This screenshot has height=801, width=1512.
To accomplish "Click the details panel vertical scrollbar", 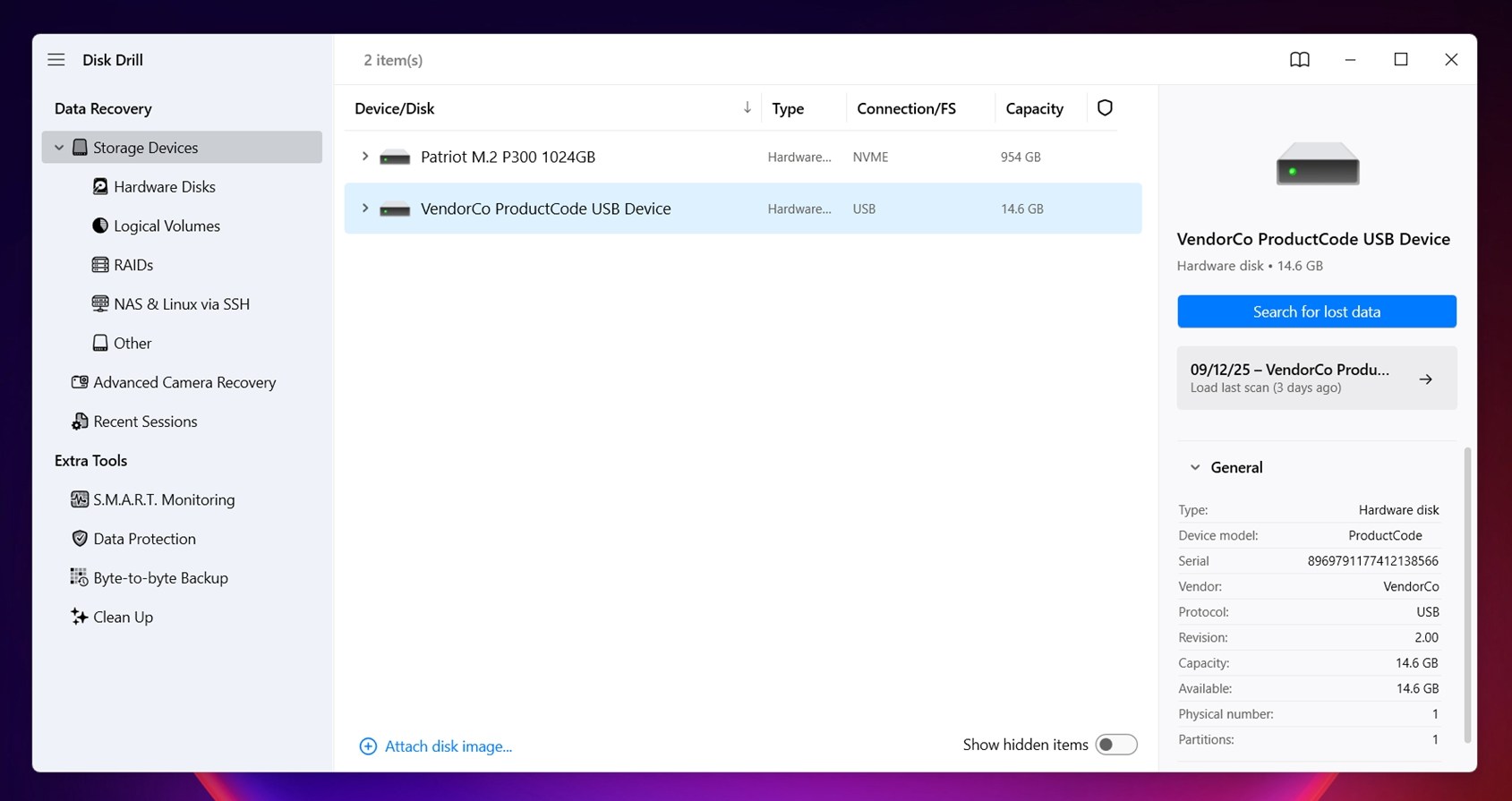I will [1466, 595].
